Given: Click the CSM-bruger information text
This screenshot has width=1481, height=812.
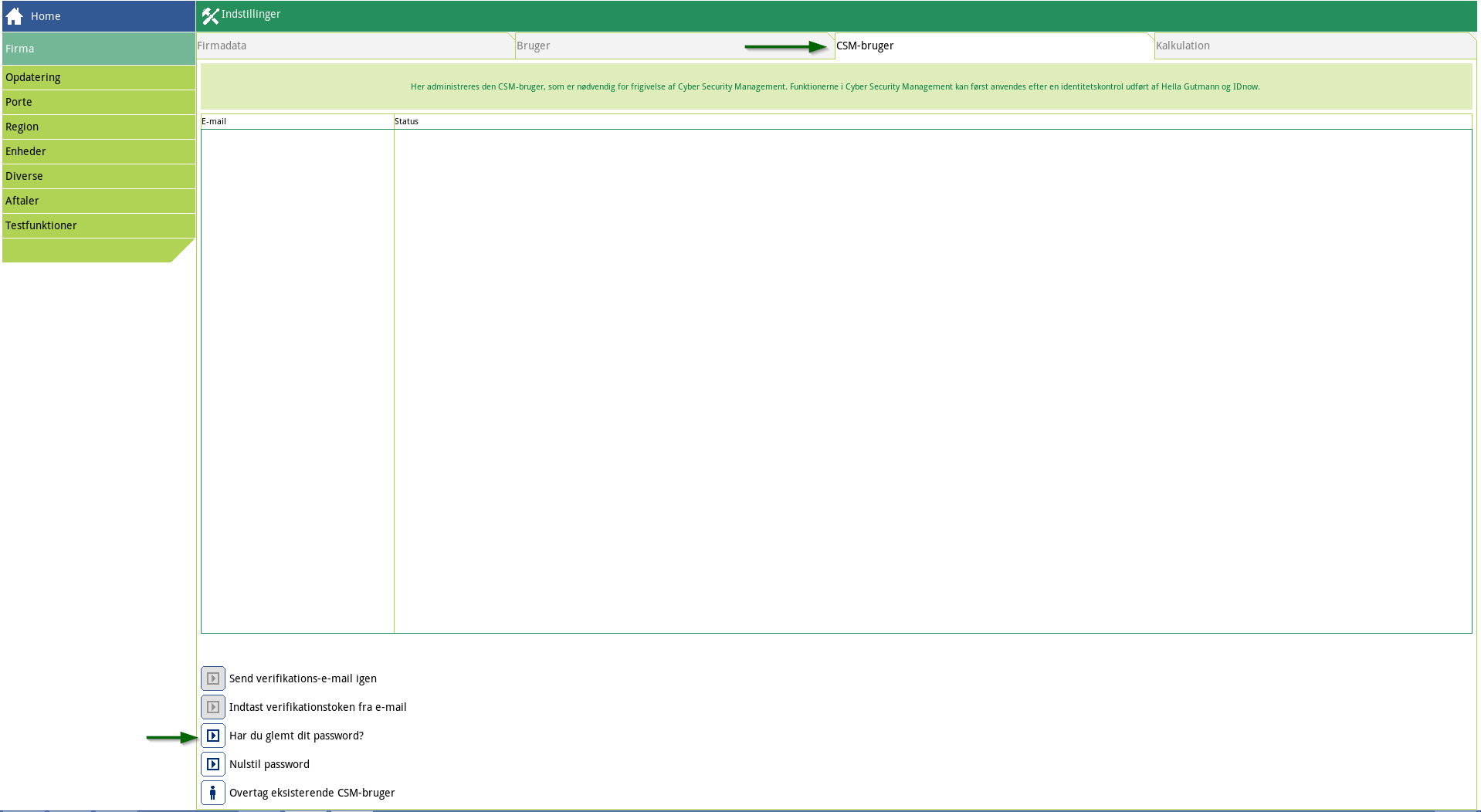Looking at the screenshot, I should pos(835,86).
